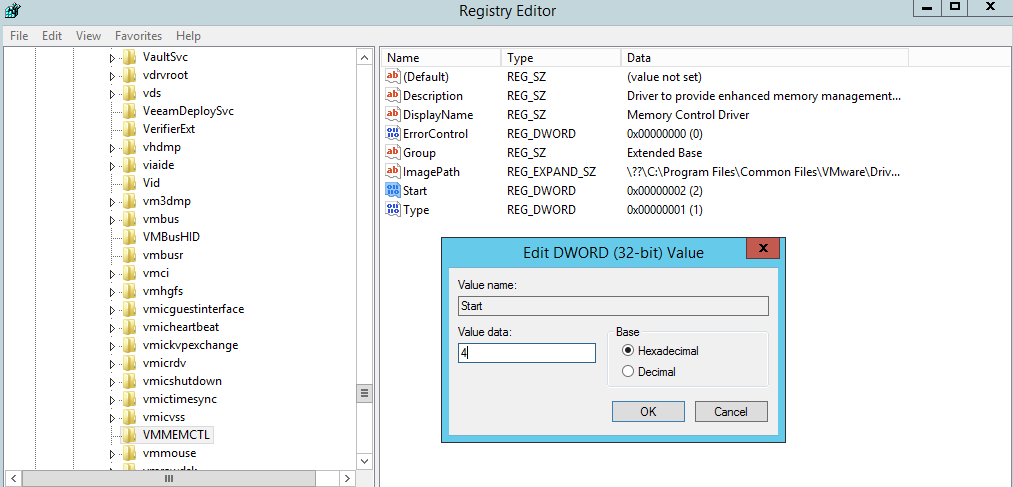Select the Hexadecimal base option

628,351
